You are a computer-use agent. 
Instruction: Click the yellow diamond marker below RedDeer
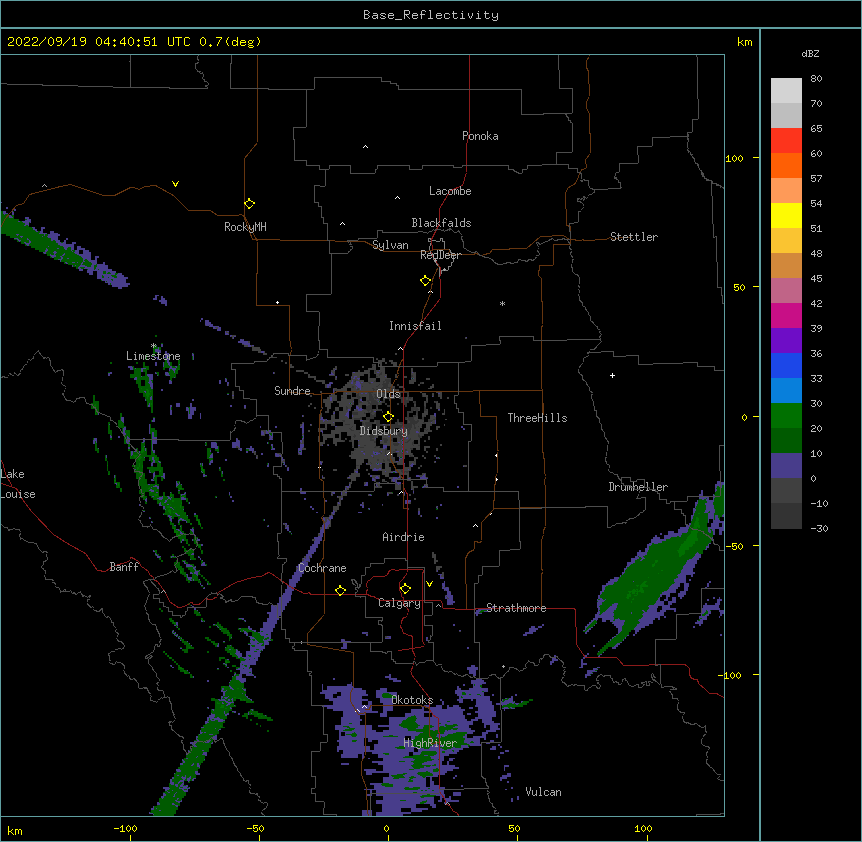[426, 281]
